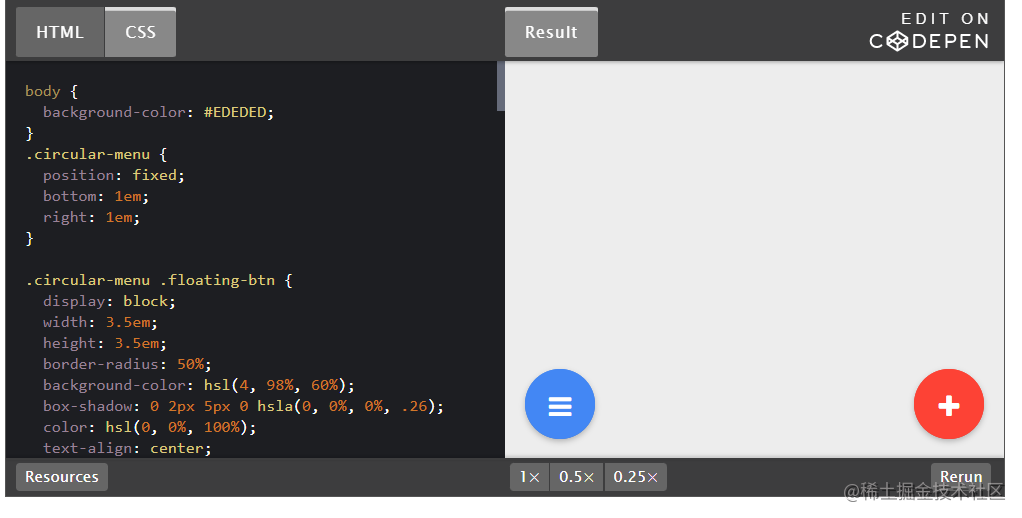Click the red plus floating button

[x=948, y=404]
